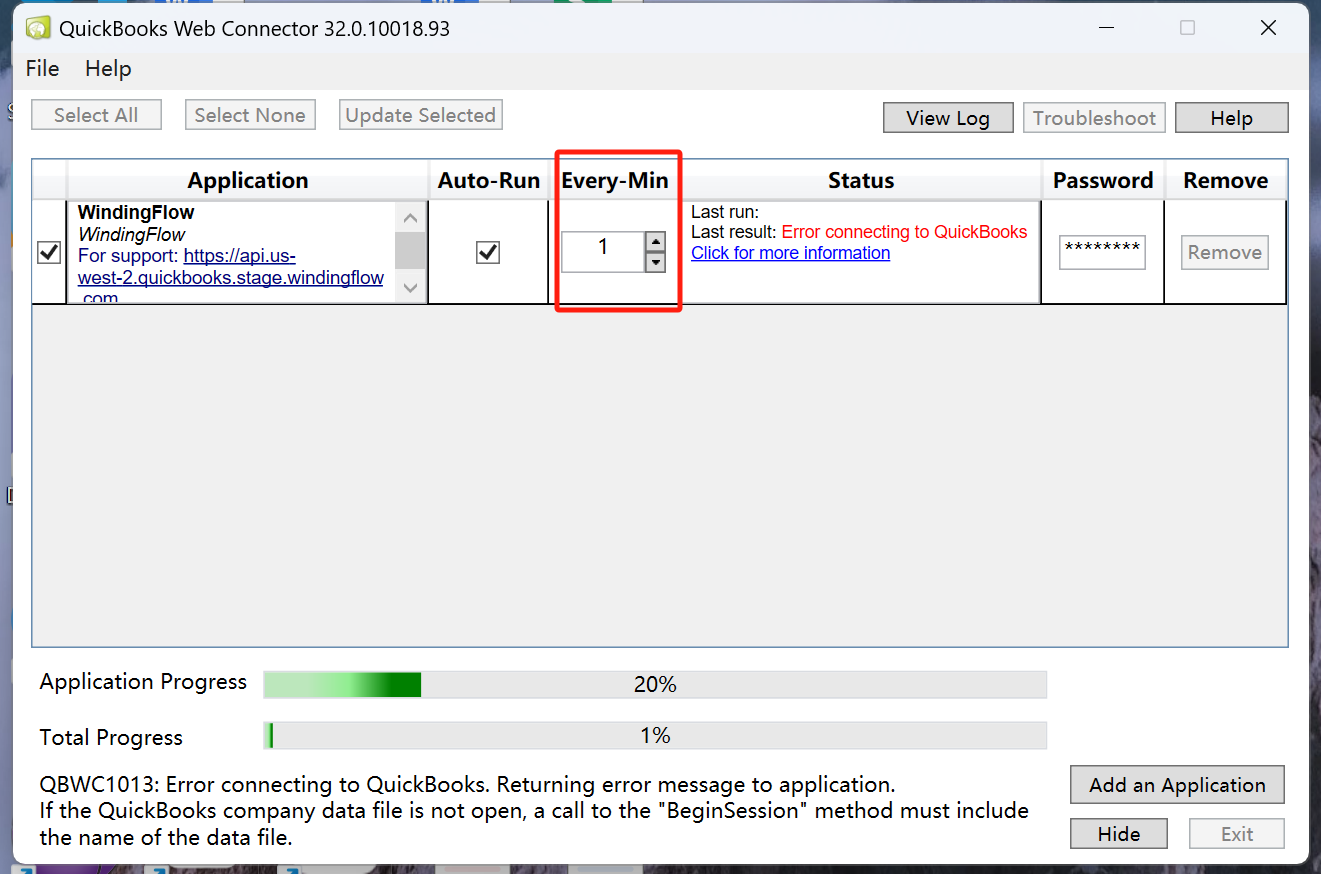1321x874 pixels.
Task: Click the Status column header
Action: (x=861, y=180)
